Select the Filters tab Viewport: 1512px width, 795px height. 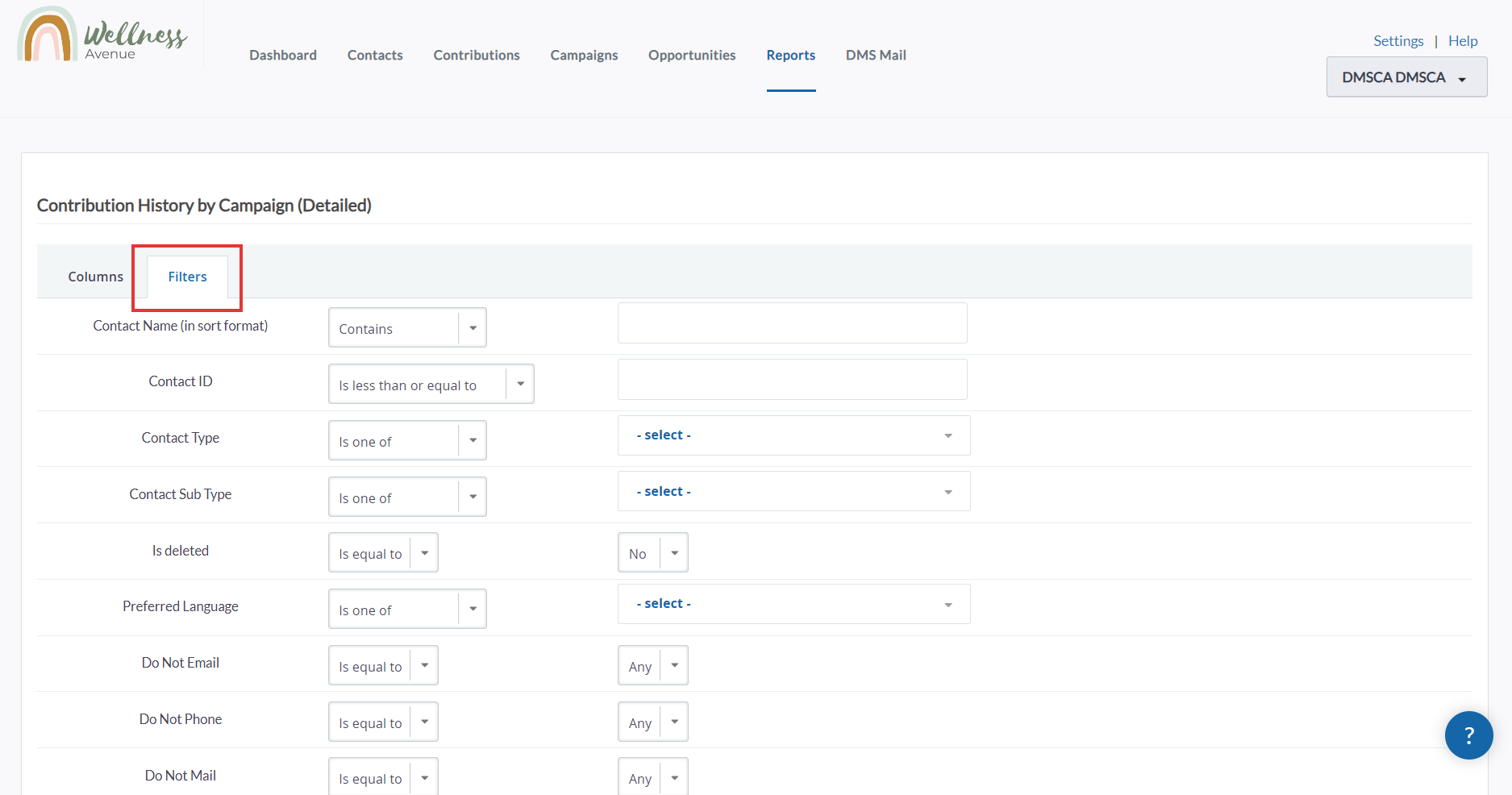187,277
